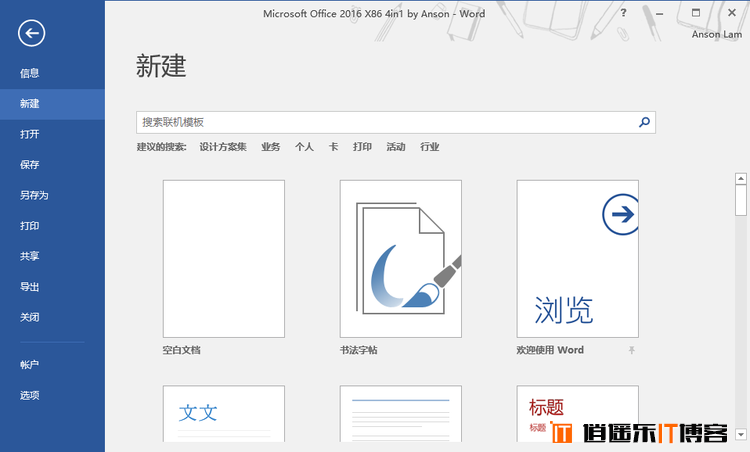
Task: Choose 另存为 from the sidebar
Action: 52,196
